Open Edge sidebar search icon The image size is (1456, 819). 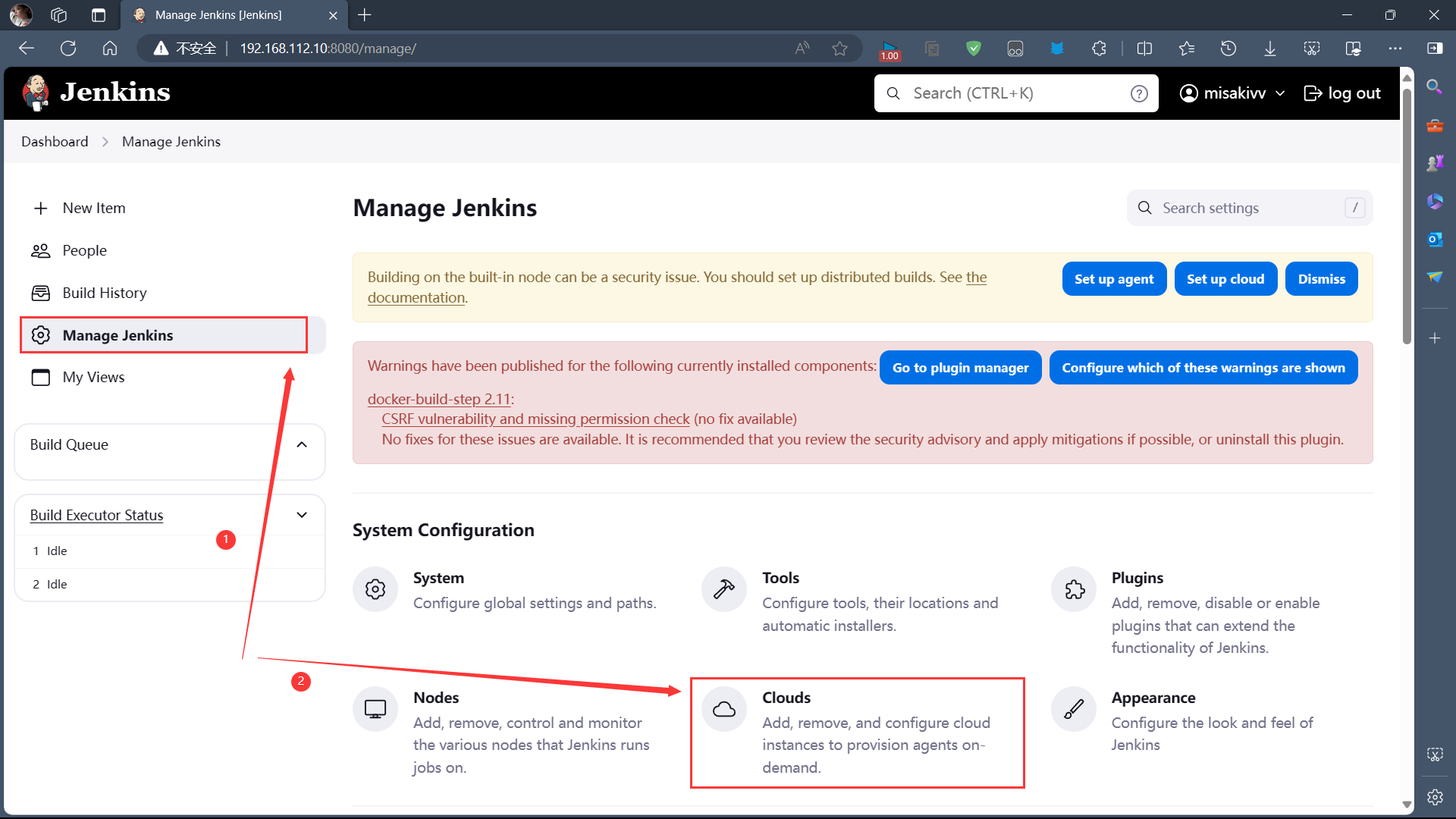click(x=1435, y=86)
